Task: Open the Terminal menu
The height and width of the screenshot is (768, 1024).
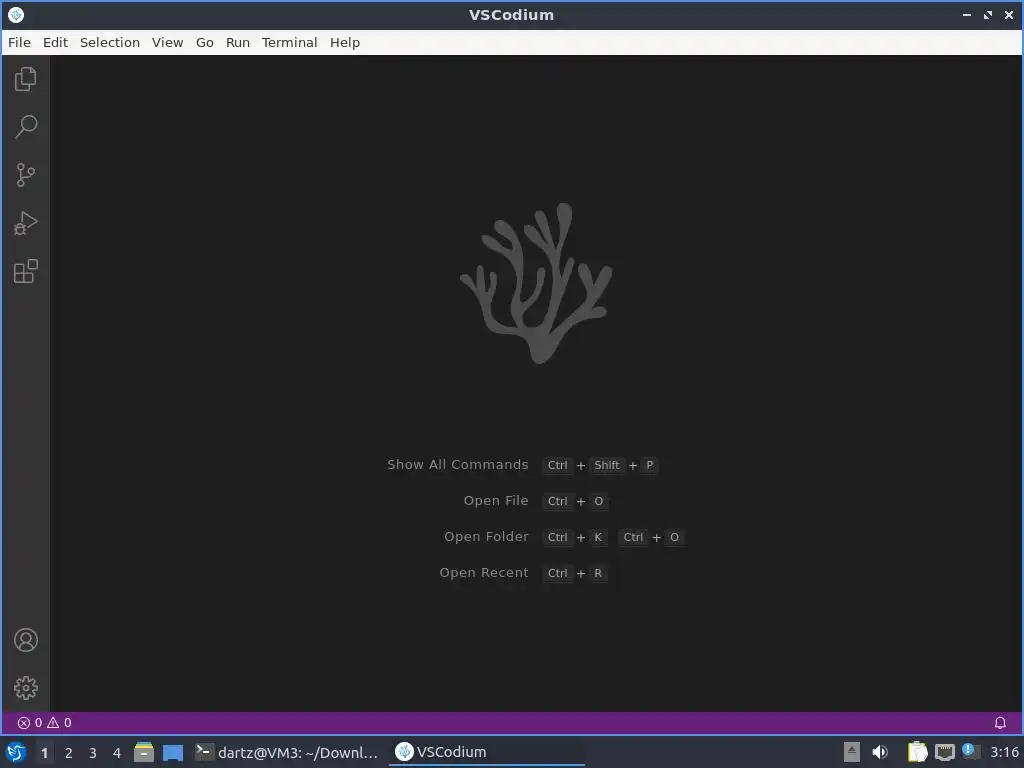Action: 289,42
